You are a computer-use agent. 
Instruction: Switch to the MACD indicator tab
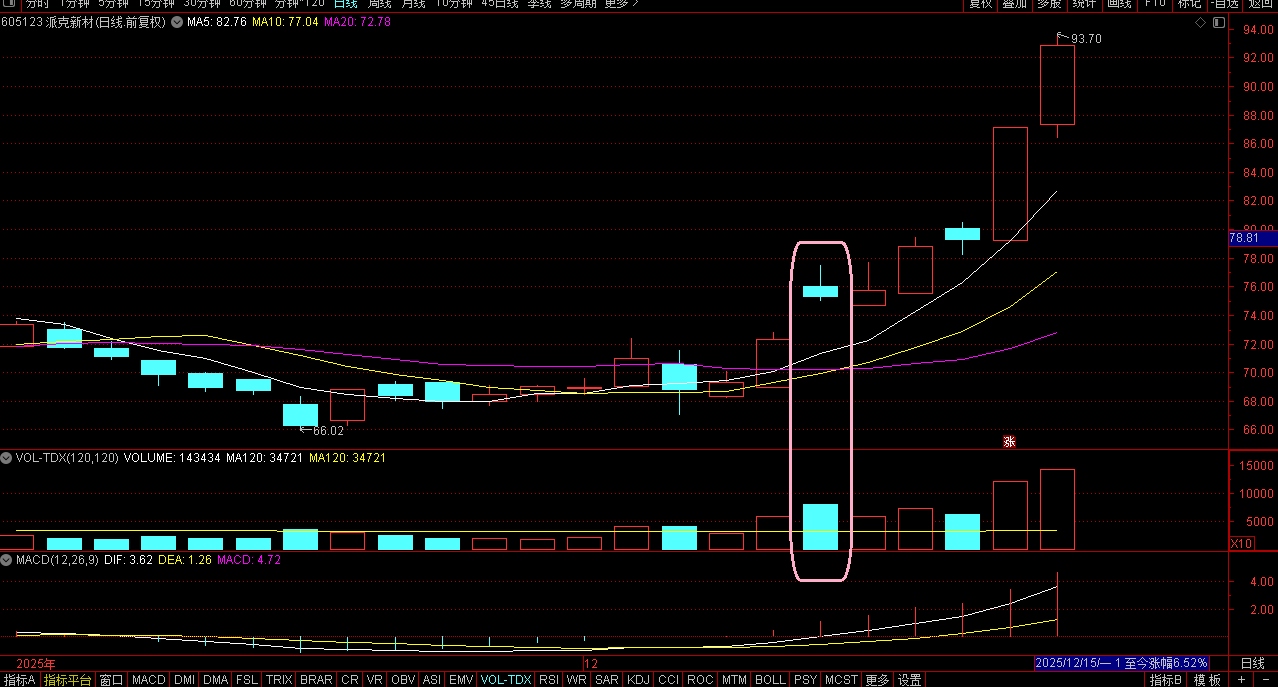coord(149,680)
